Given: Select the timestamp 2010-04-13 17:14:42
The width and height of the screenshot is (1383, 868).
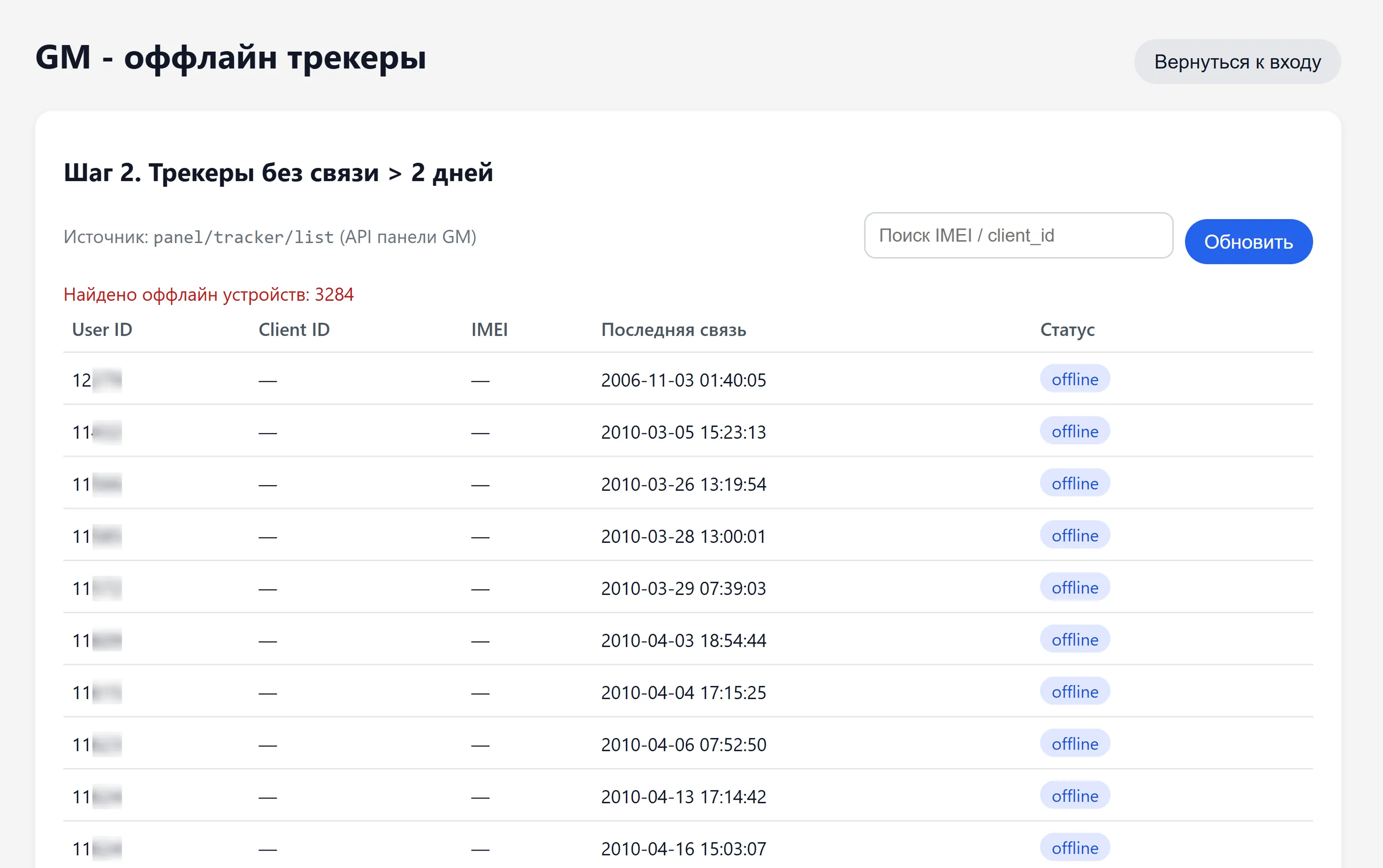Looking at the screenshot, I should (684, 797).
